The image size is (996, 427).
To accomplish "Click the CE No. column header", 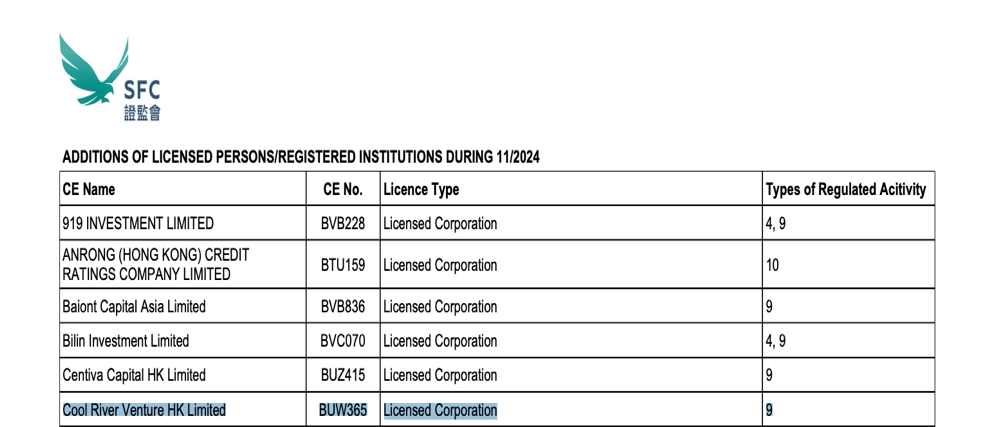I will click(343, 189).
